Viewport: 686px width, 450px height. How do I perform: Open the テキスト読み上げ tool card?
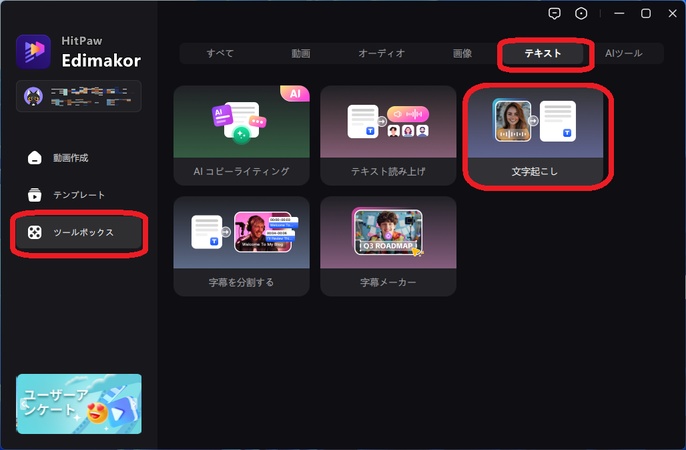[x=388, y=135]
